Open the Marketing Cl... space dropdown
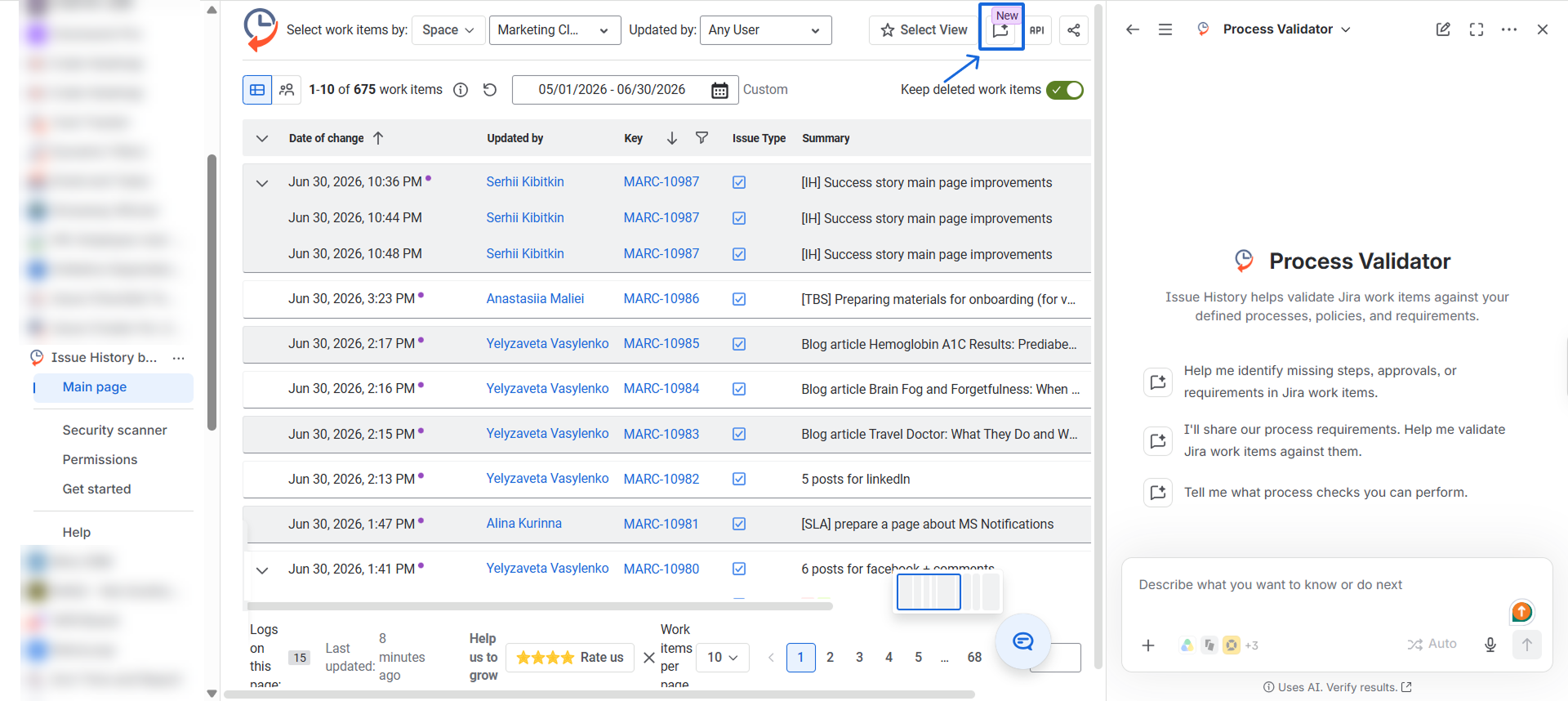The height and width of the screenshot is (701, 1568). [555, 30]
